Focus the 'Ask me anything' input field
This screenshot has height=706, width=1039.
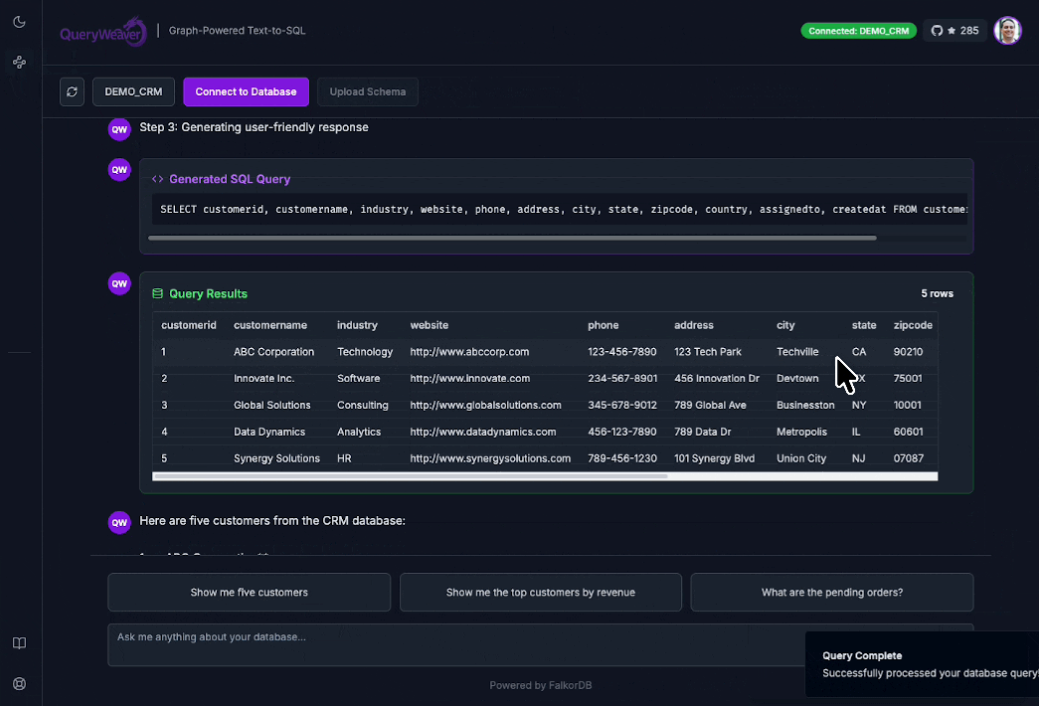coord(457,644)
